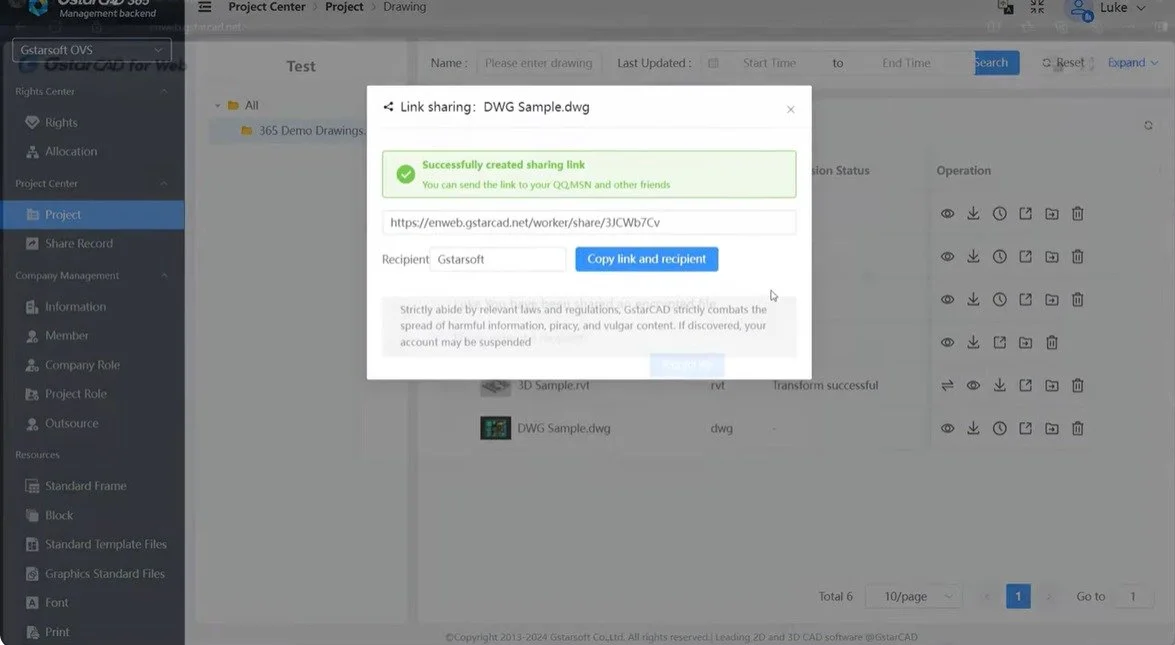Click the drawing Name search field
Screen dimensions: 1175x645
click(x=540, y=63)
